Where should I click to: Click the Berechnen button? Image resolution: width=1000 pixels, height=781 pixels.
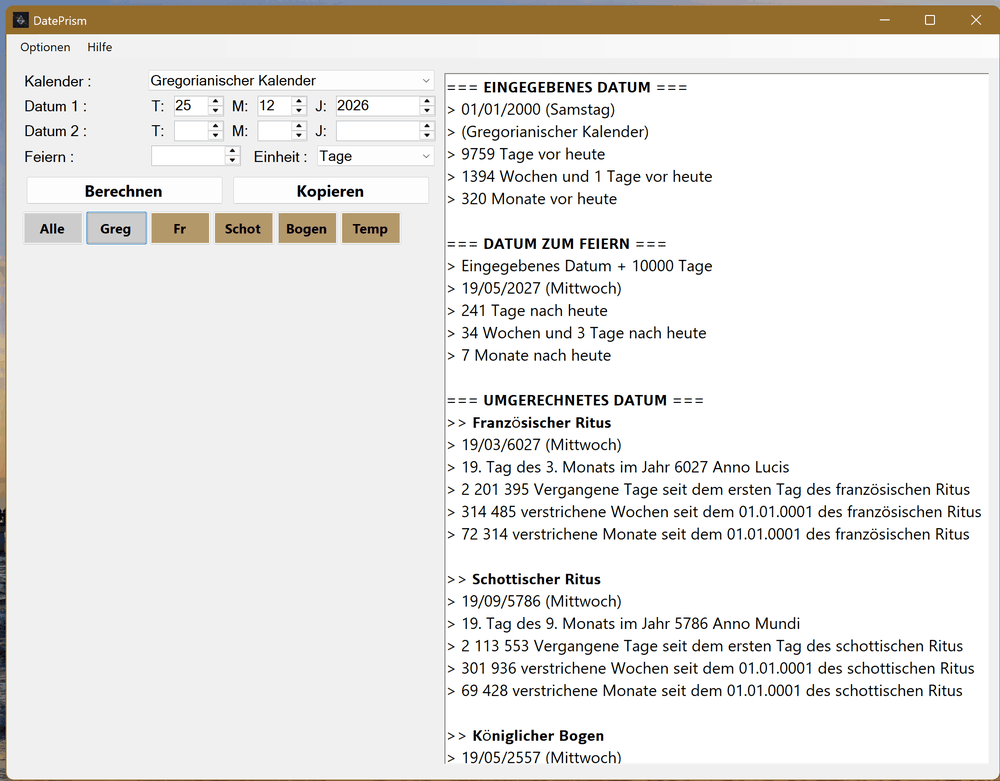pos(124,191)
